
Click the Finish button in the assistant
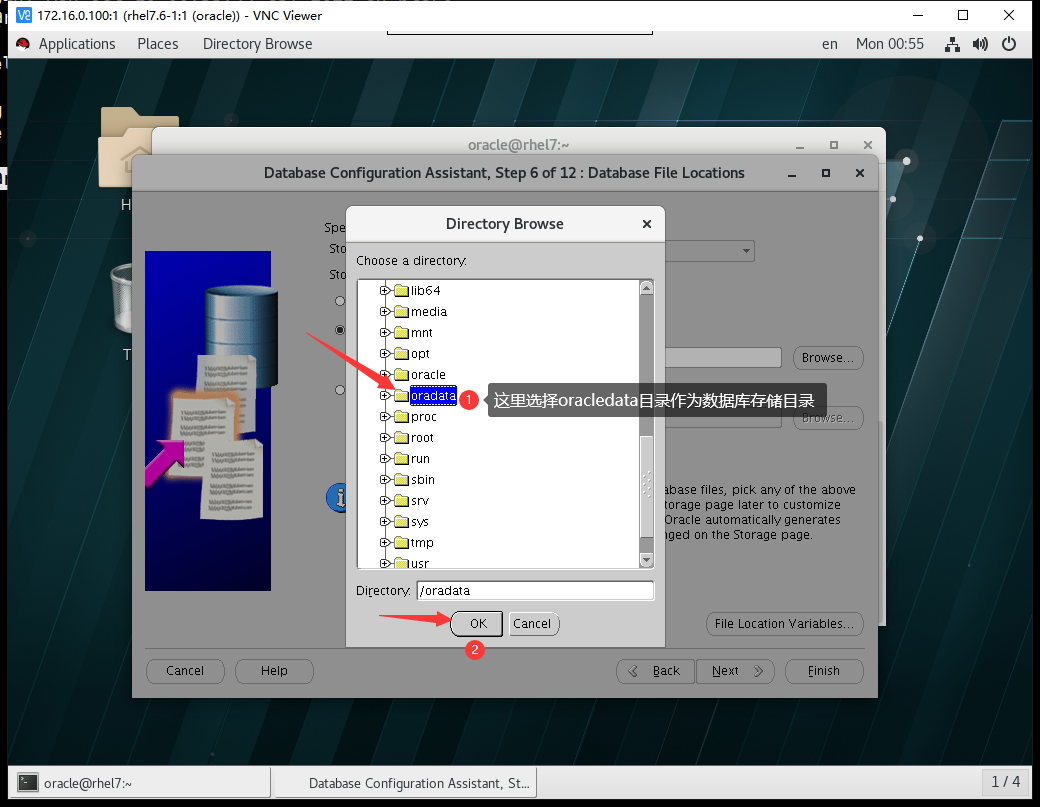824,671
